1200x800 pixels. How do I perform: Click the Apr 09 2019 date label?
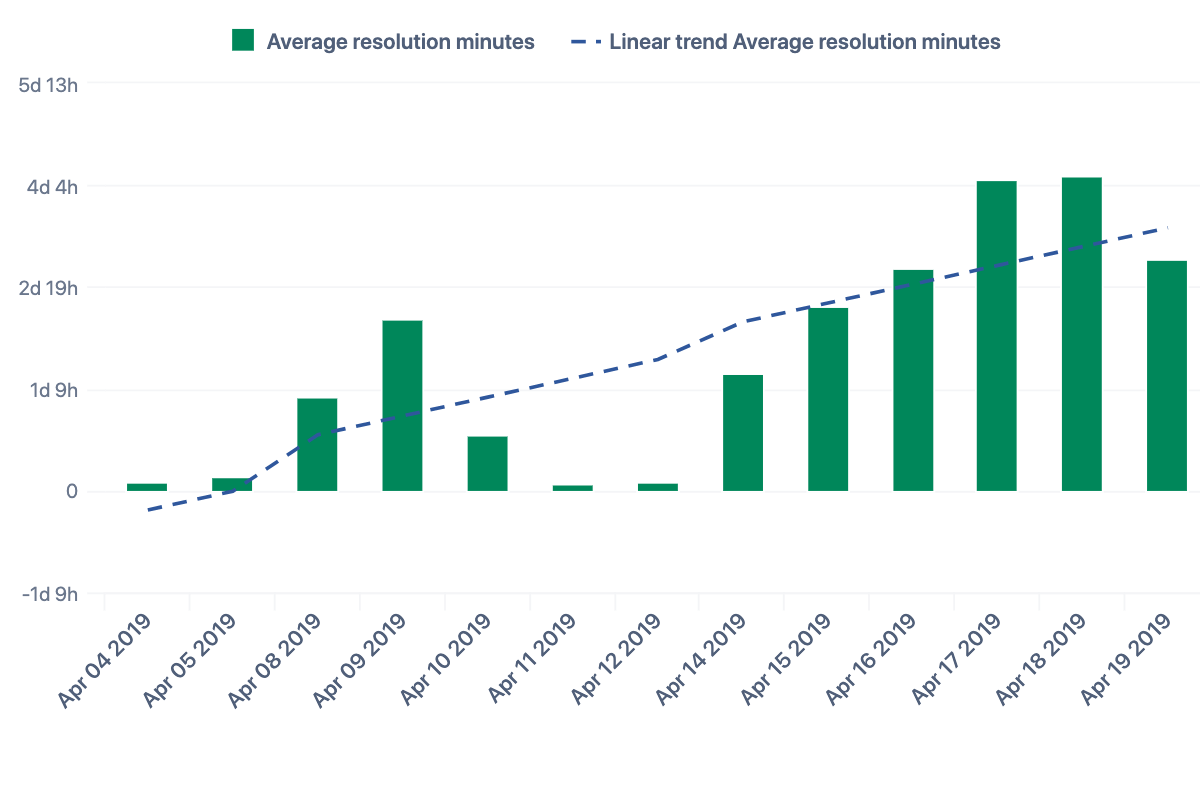tap(361, 661)
